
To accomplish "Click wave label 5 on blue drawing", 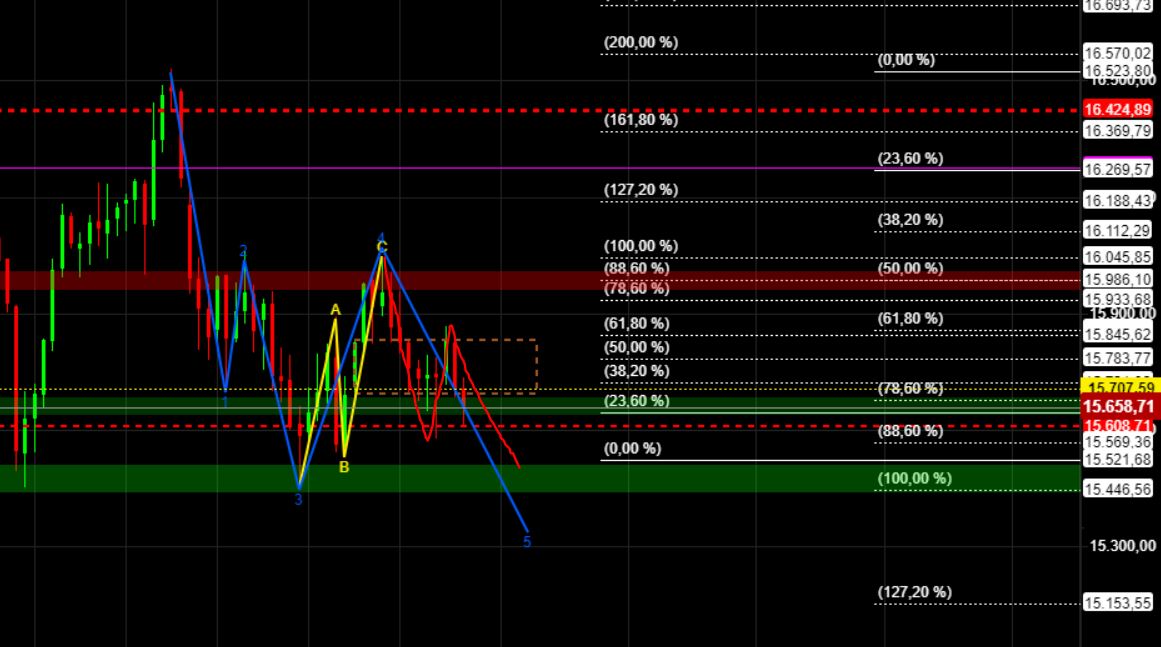I will (527, 540).
